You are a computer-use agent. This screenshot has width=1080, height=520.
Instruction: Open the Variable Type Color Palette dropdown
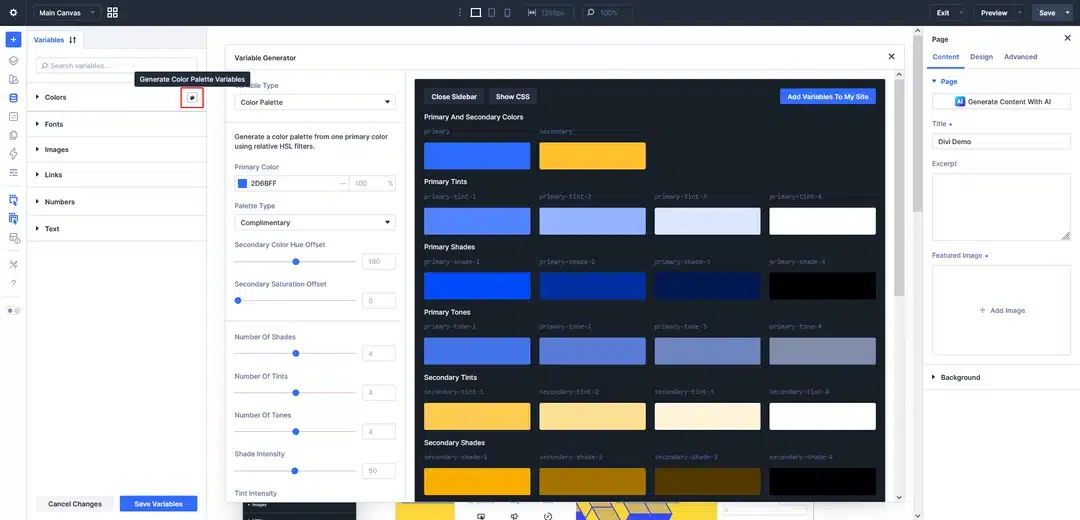pyautogui.click(x=315, y=102)
